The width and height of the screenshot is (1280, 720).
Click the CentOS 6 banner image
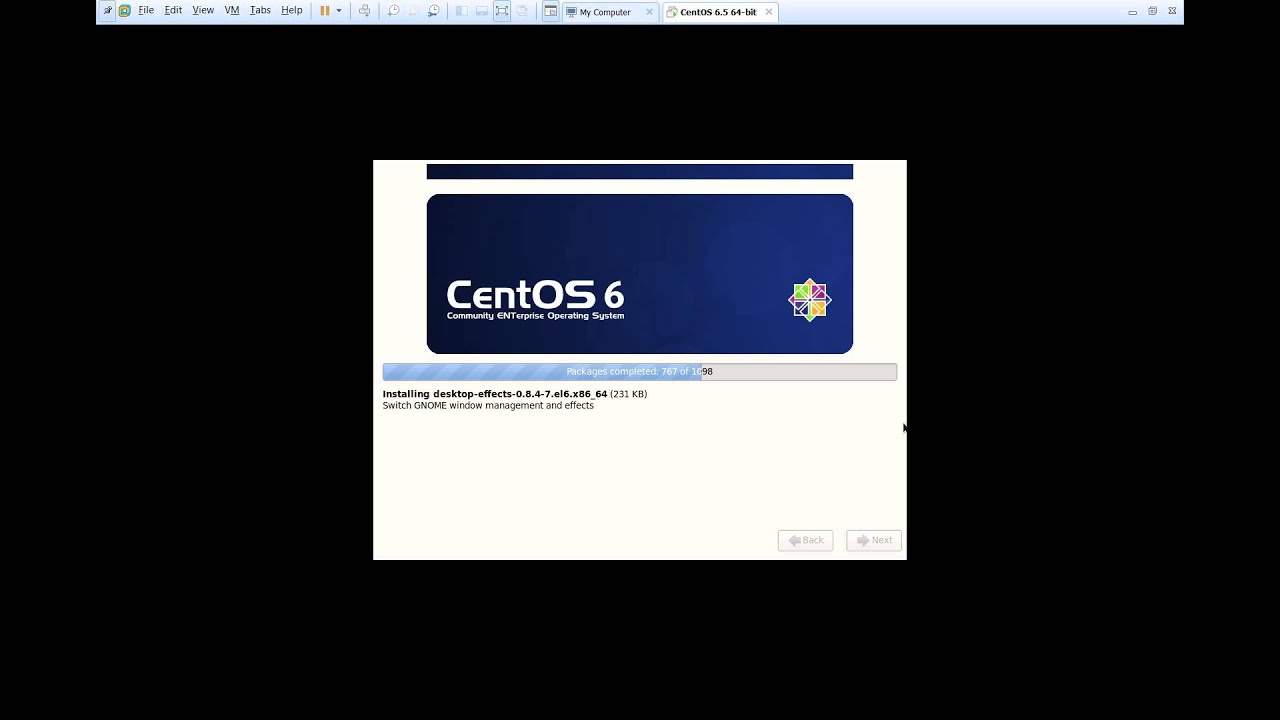[640, 274]
